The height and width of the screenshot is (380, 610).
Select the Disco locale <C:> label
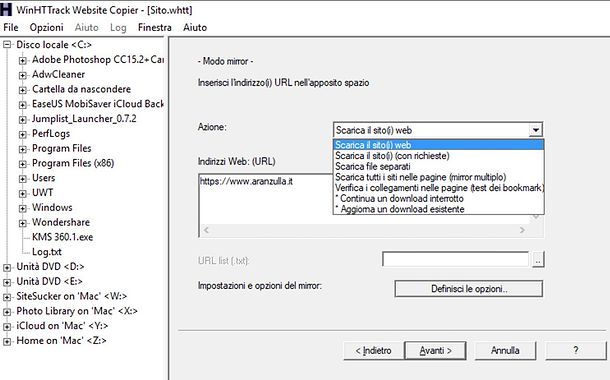pyautogui.click(x=54, y=45)
